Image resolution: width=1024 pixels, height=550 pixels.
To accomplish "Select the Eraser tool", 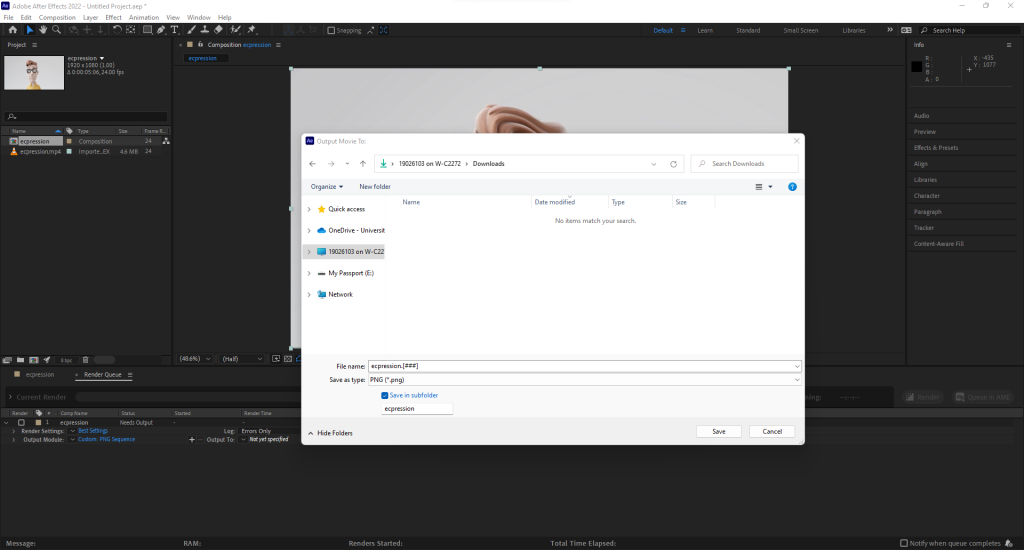I will (218, 29).
